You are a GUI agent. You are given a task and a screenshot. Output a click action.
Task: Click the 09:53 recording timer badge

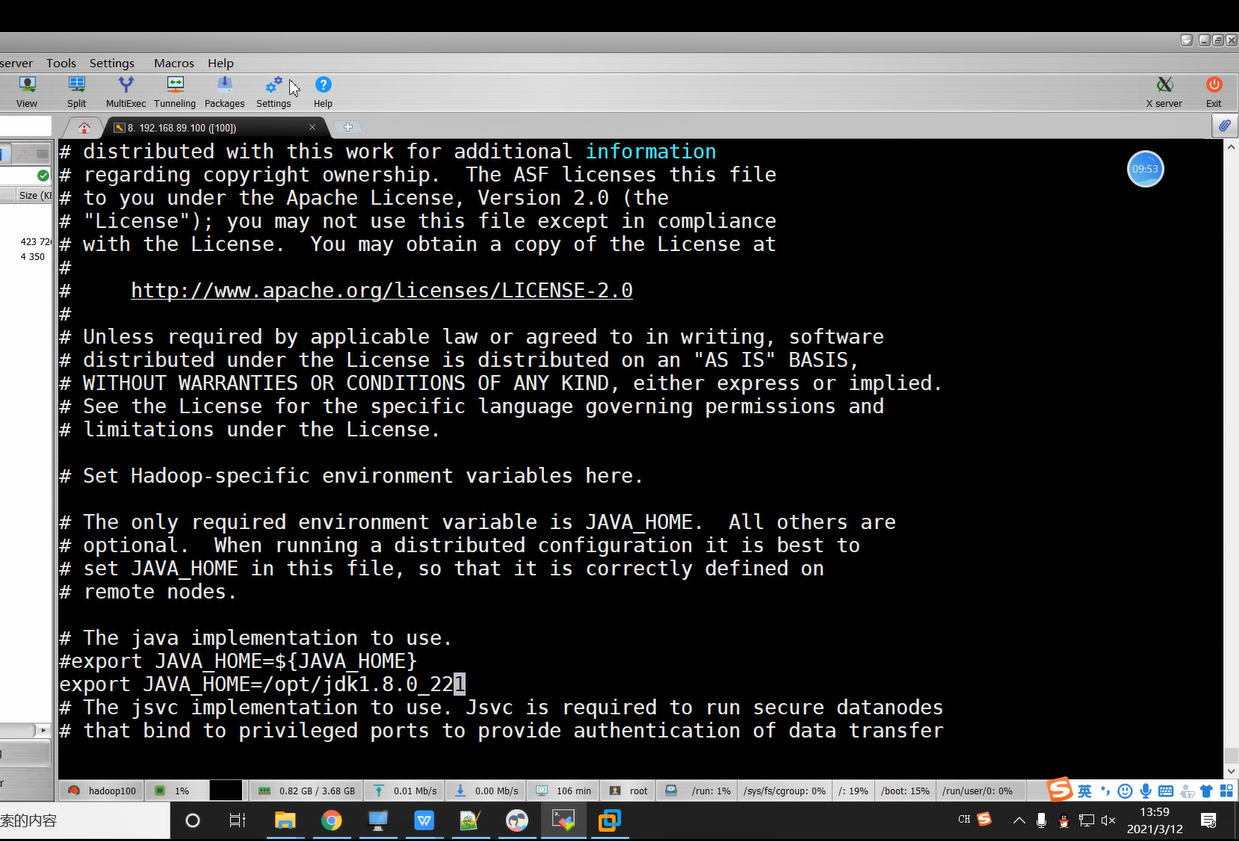pyautogui.click(x=1145, y=169)
